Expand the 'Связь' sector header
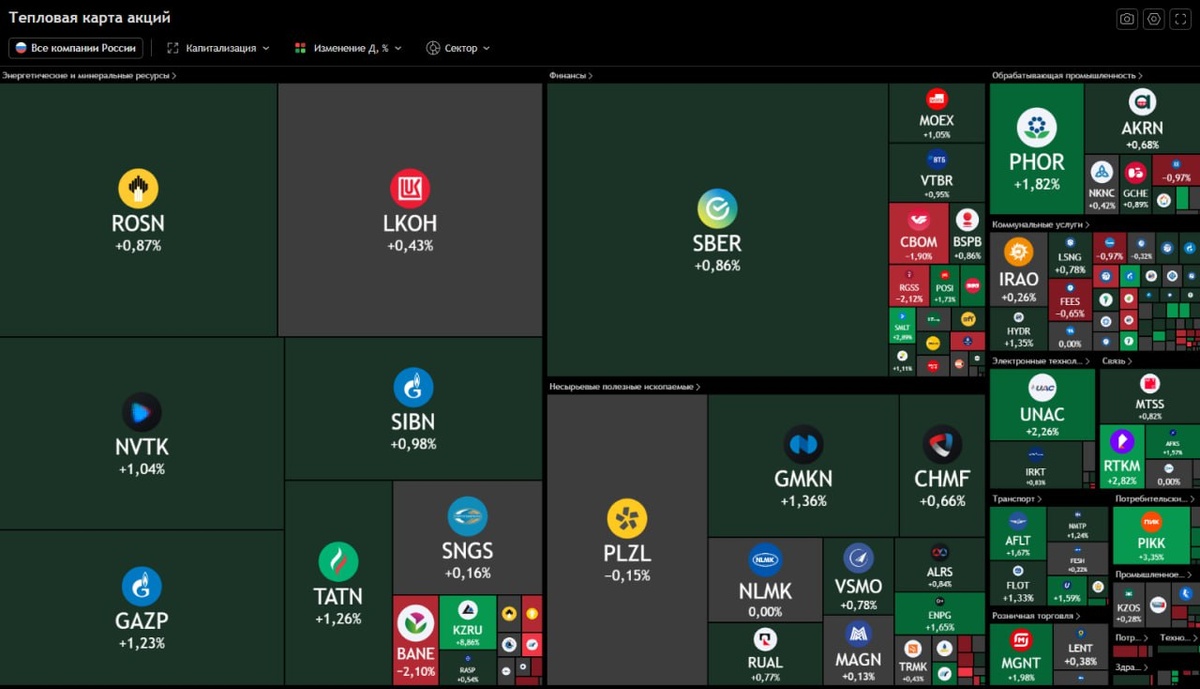The height and width of the screenshot is (689, 1200). pos(1117,361)
